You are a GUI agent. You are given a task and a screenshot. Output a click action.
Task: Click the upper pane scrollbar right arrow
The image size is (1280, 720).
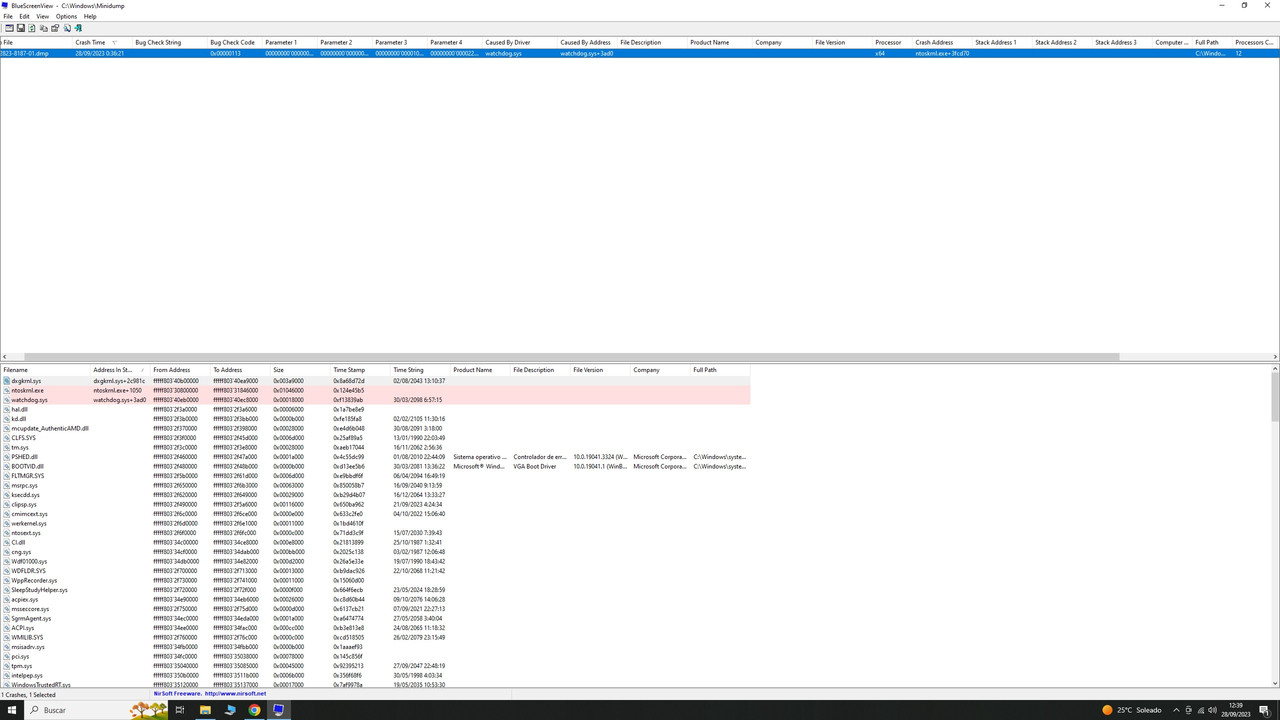pyautogui.click(x=1275, y=357)
